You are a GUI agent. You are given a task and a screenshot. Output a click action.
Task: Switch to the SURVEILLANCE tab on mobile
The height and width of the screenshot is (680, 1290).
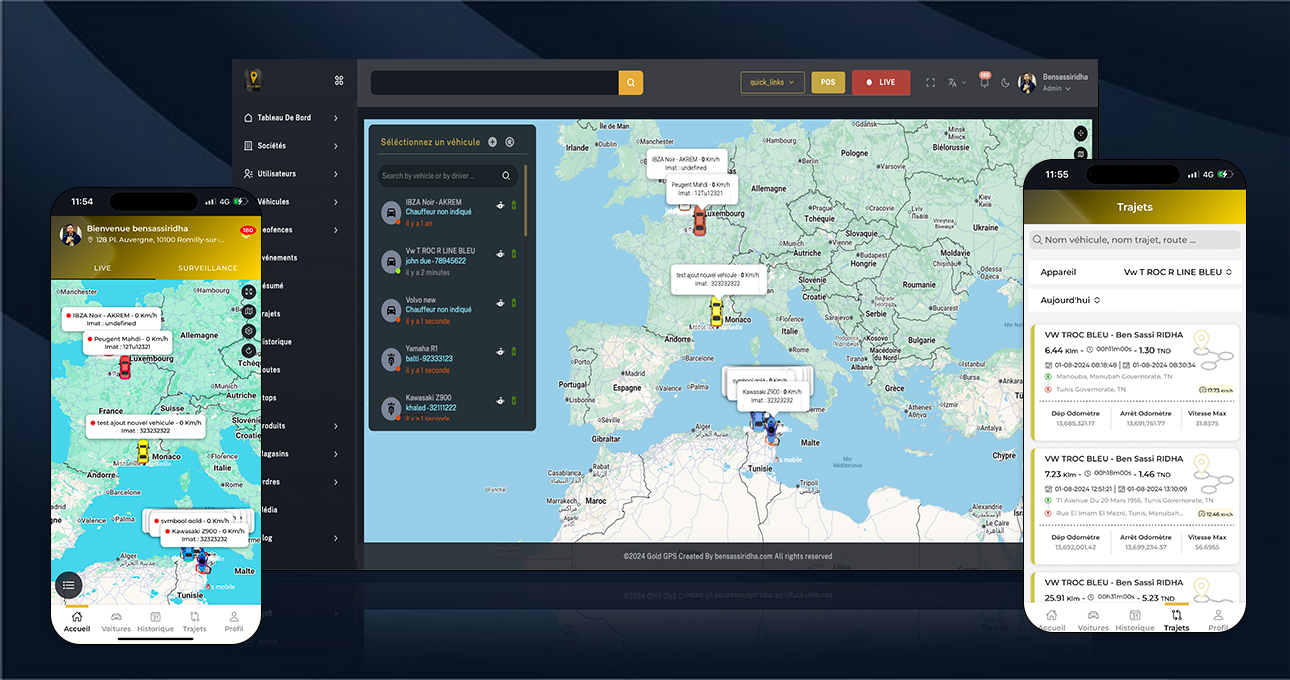click(x=207, y=268)
